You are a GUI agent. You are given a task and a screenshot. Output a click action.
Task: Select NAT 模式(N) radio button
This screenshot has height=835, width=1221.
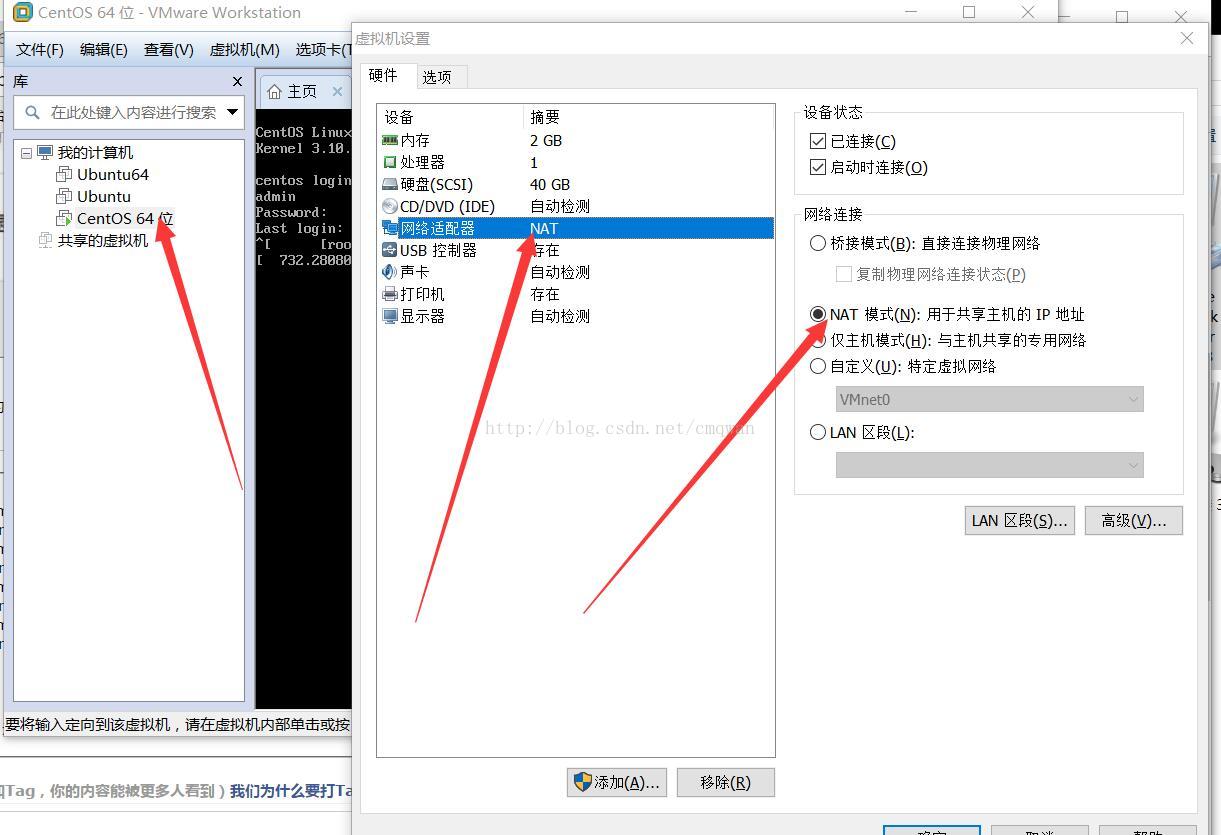818,314
